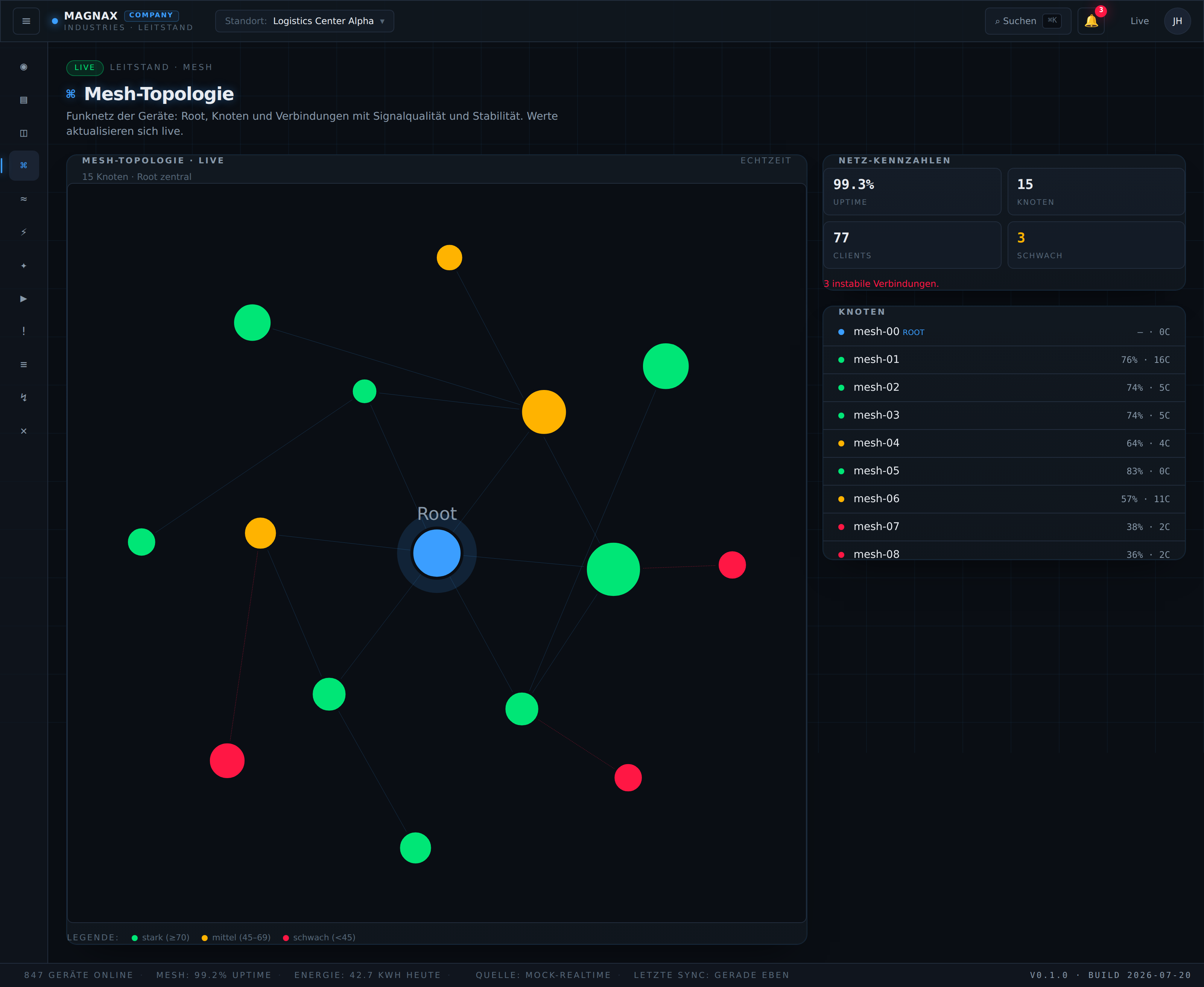
Task: Open the Standort Logistics Center Alpha dropdown
Action: 304,21
